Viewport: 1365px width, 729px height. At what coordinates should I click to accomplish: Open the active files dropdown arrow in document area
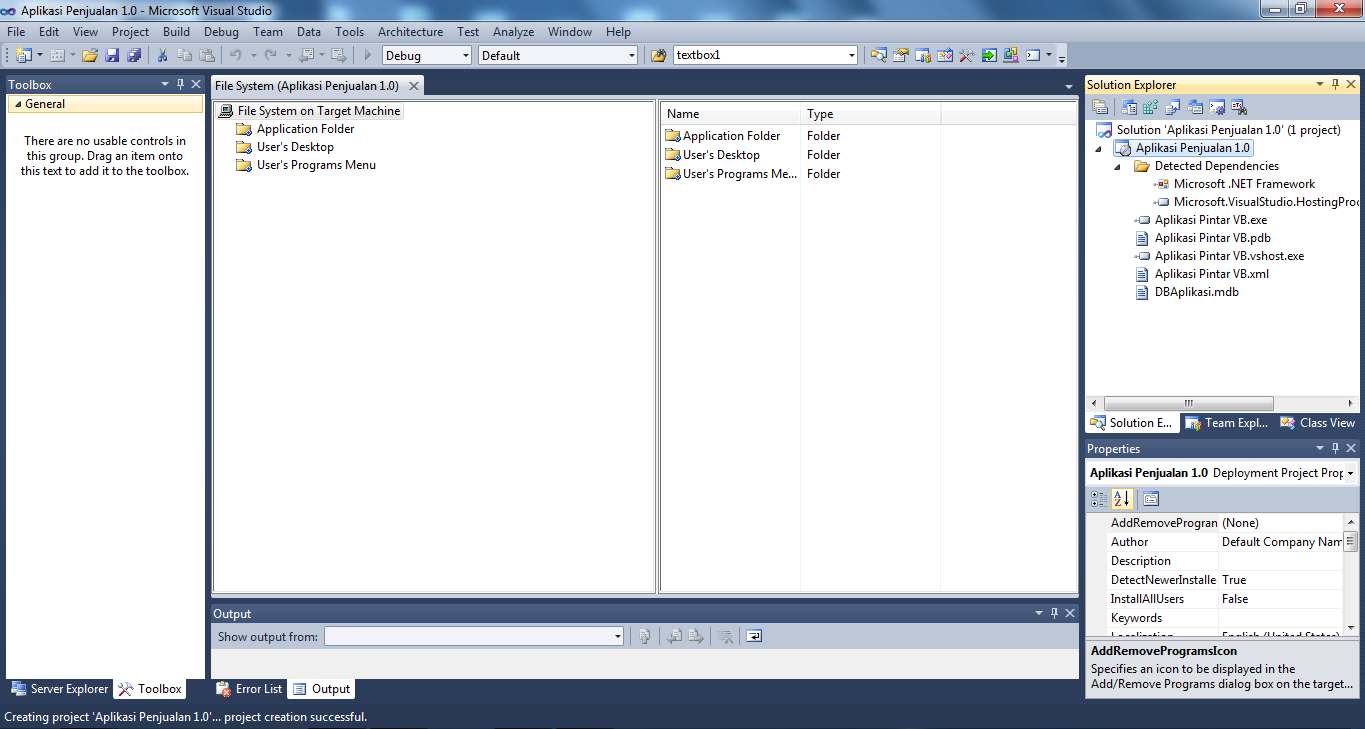[x=1069, y=86]
